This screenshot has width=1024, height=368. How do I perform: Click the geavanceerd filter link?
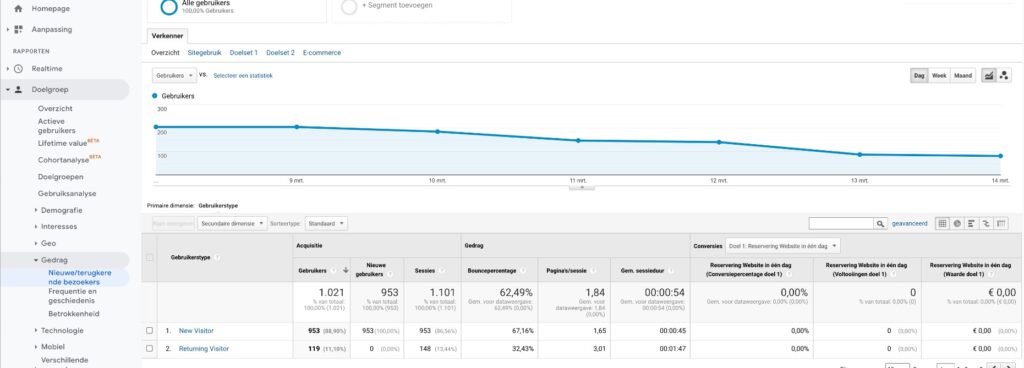pos(910,223)
